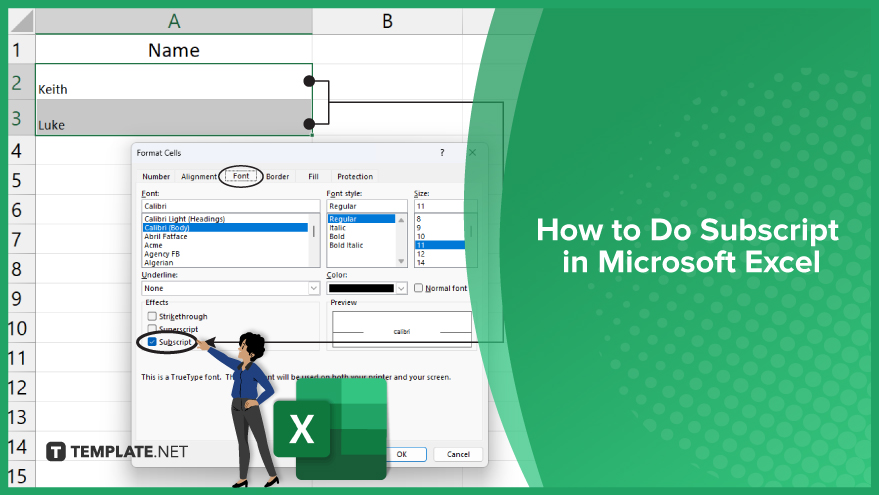Expand the Color dropdown arrow

pyautogui.click(x=401, y=288)
